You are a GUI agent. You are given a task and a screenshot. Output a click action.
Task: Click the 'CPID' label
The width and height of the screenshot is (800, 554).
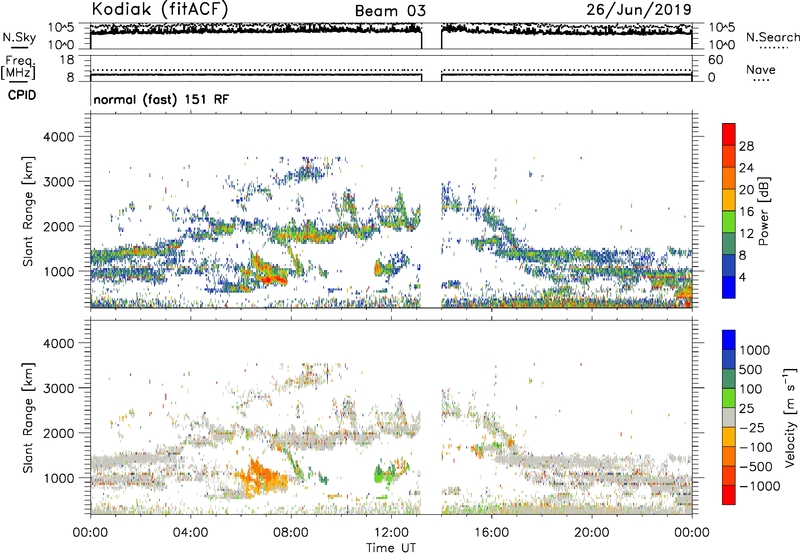[22, 95]
